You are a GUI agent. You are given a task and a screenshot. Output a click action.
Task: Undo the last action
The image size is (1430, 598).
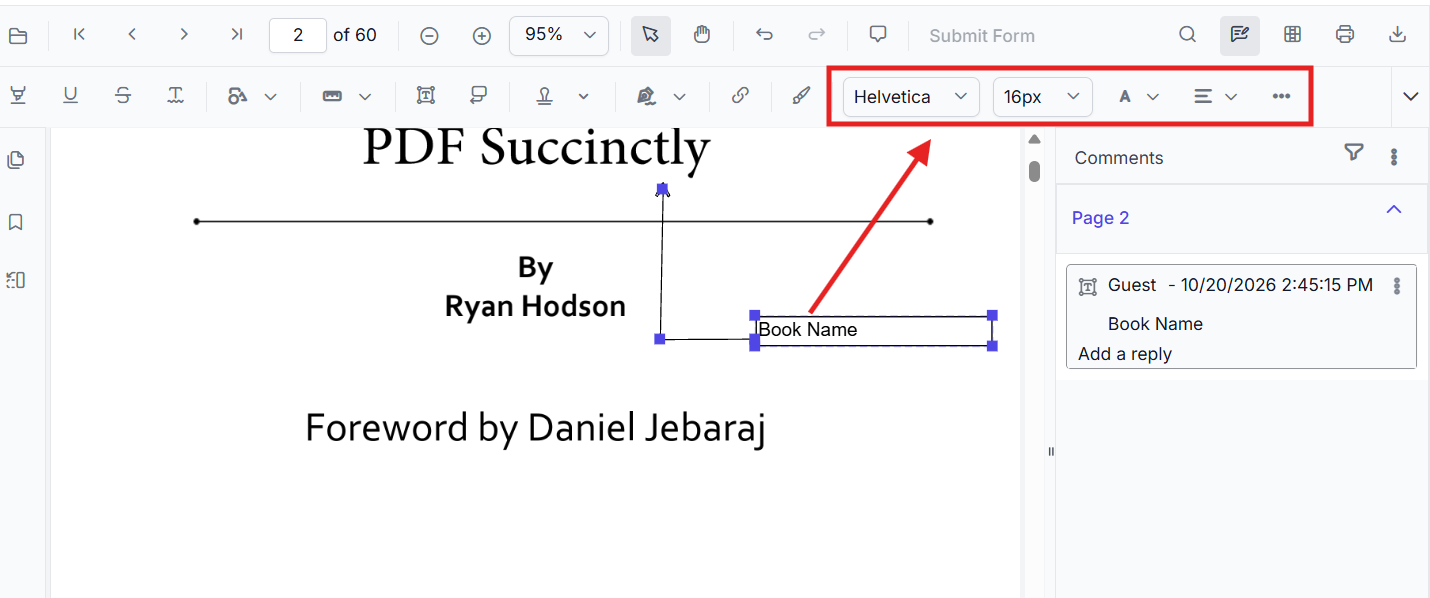click(x=765, y=35)
